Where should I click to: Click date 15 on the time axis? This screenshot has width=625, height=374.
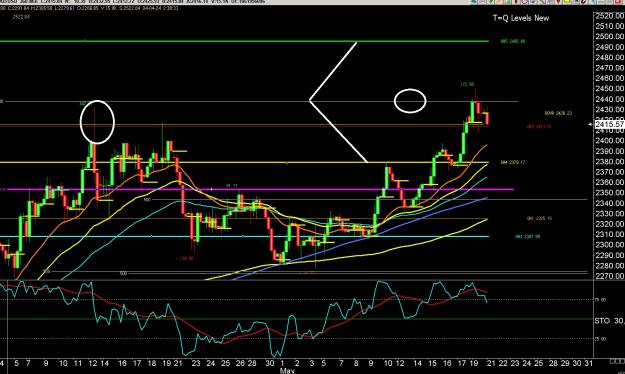coord(432,363)
